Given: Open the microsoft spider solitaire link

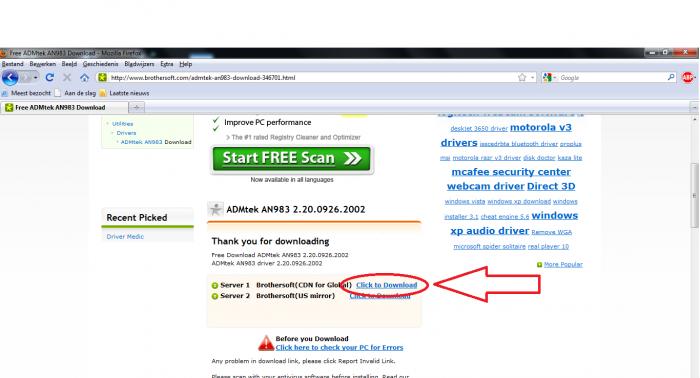Looking at the screenshot, I should point(489,246).
